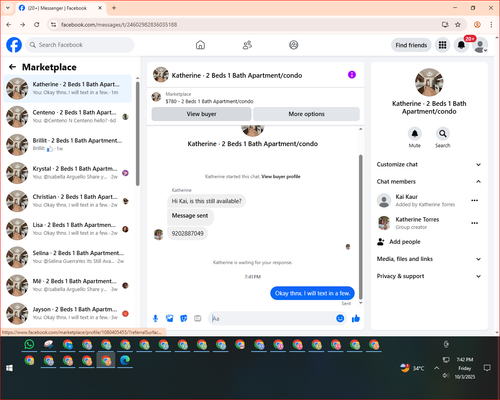This screenshot has width=500, height=400.
Task: Expand Media, files and links section
Action: 429,259
